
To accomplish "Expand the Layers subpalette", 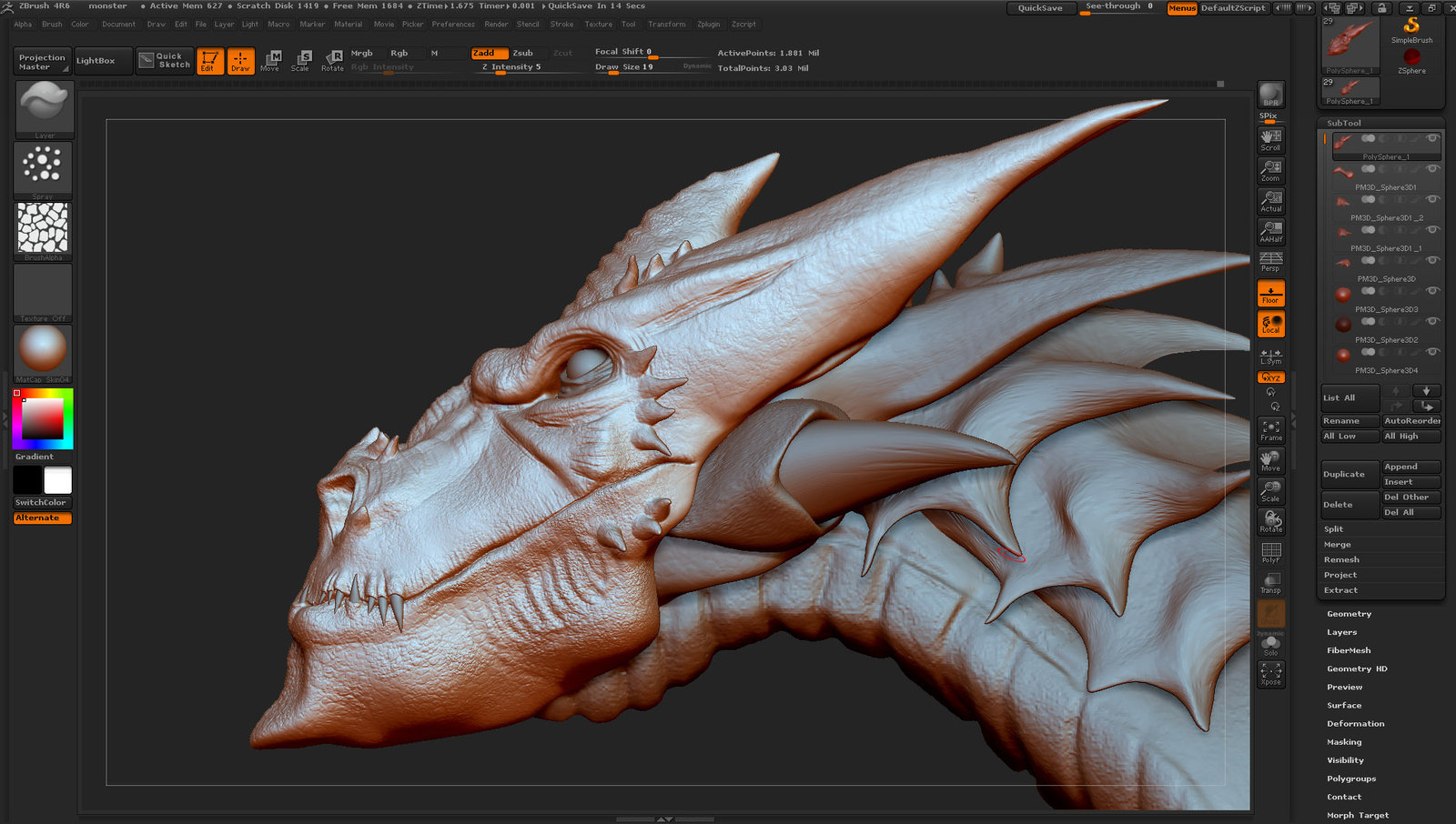I will click(1341, 632).
